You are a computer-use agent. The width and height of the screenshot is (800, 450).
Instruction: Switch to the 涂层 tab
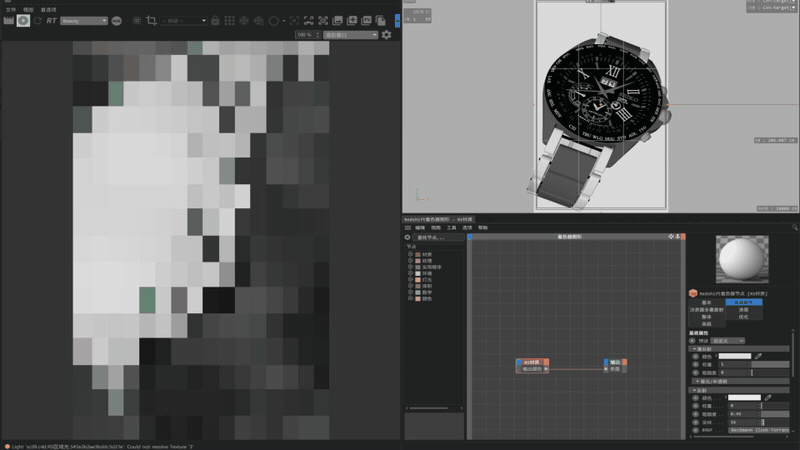click(744, 310)
